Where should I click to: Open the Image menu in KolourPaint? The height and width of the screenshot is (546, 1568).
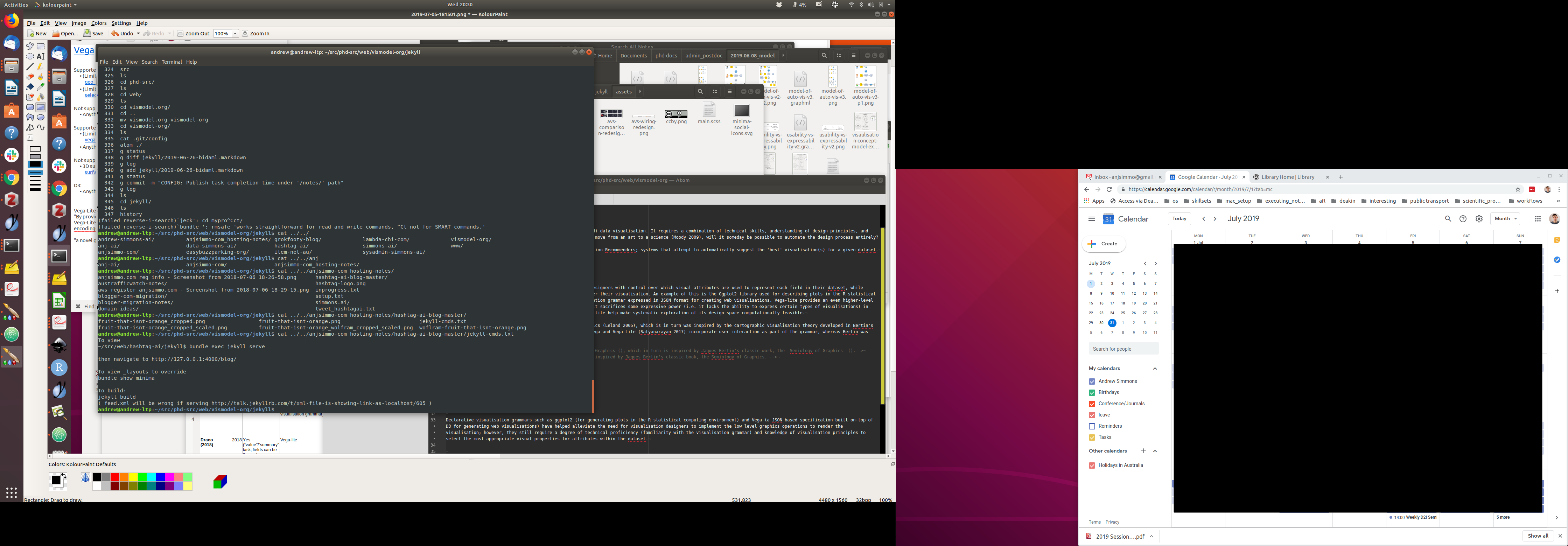tap(78, 23)
